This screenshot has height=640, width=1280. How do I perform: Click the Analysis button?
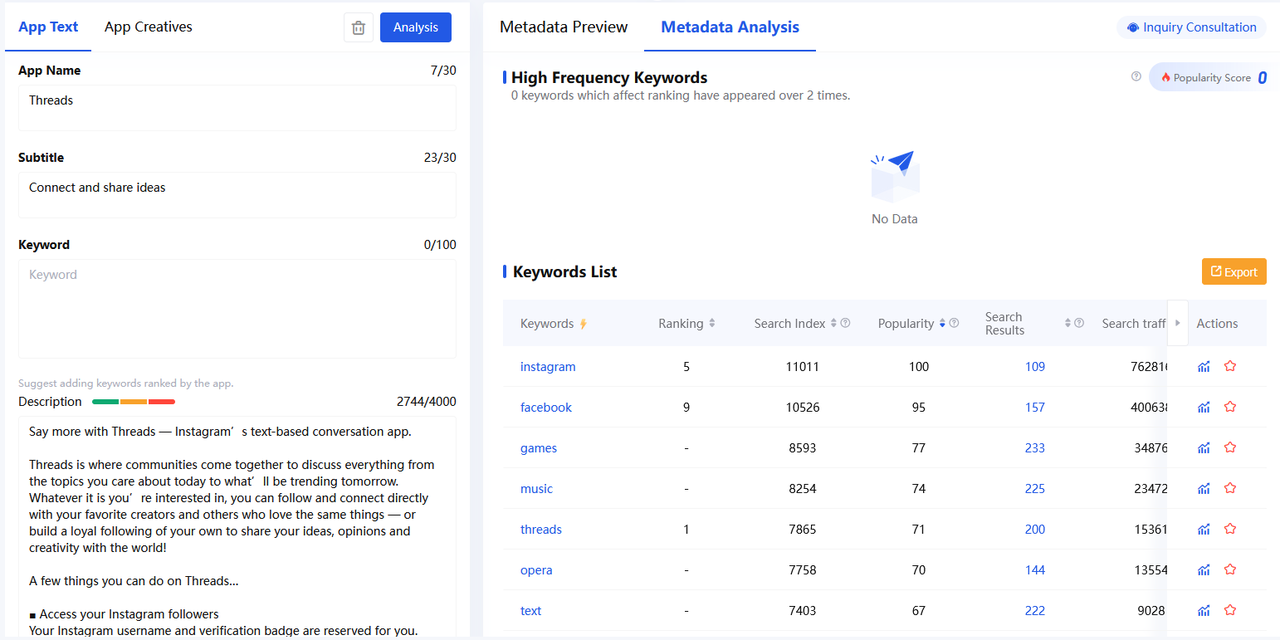coord(416,27)
